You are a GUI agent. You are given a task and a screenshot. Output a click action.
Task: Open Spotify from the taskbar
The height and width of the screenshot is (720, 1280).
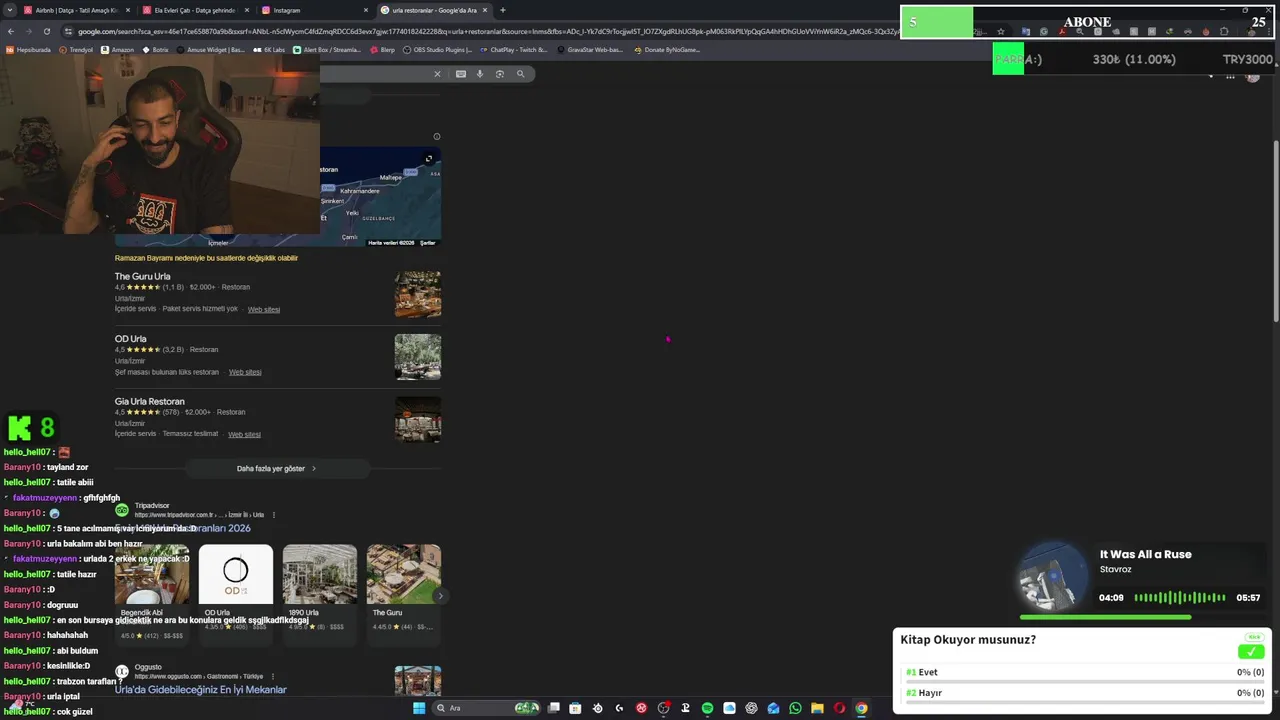[x=707, y=708]
